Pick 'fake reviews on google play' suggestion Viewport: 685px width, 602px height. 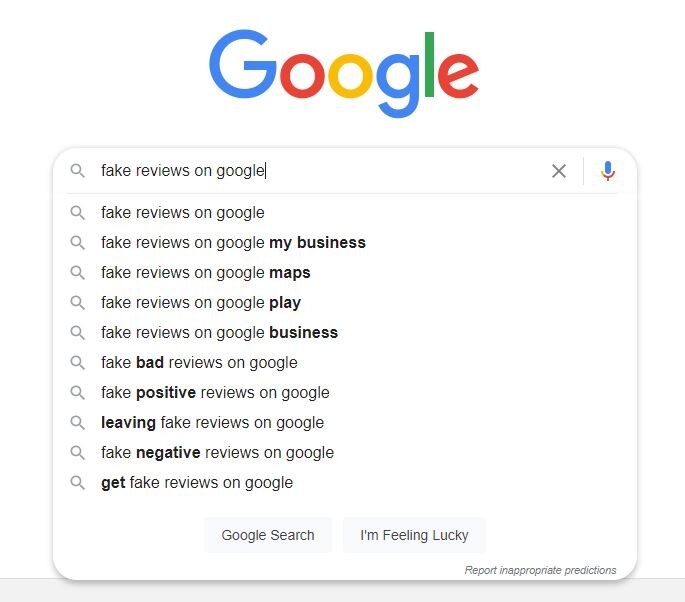[x=201, y=302]
